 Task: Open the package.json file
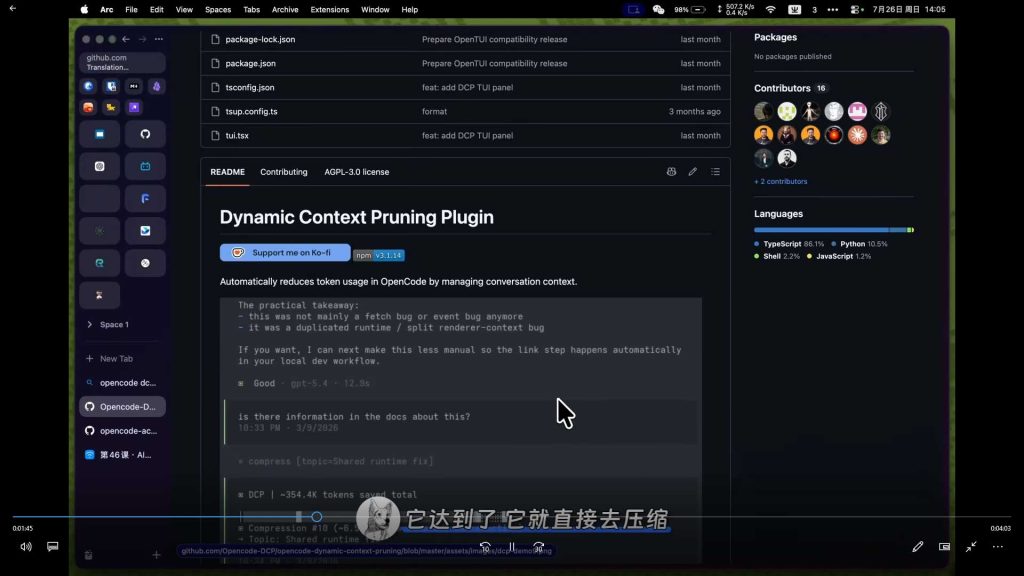tap(250, 63)
